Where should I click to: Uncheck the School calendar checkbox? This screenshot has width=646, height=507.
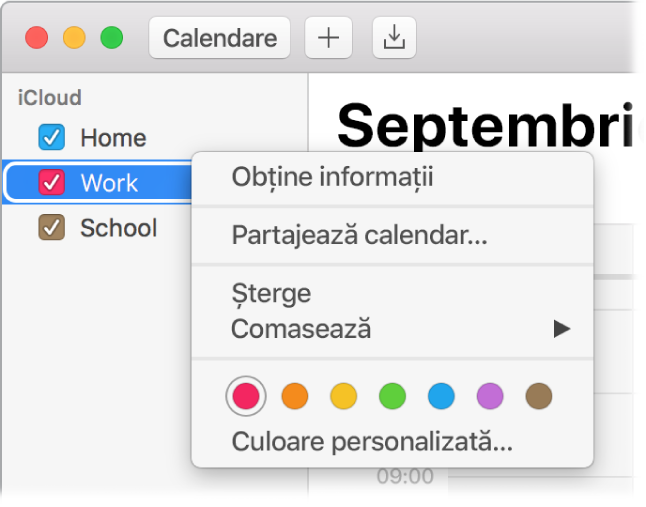[51, 227]
